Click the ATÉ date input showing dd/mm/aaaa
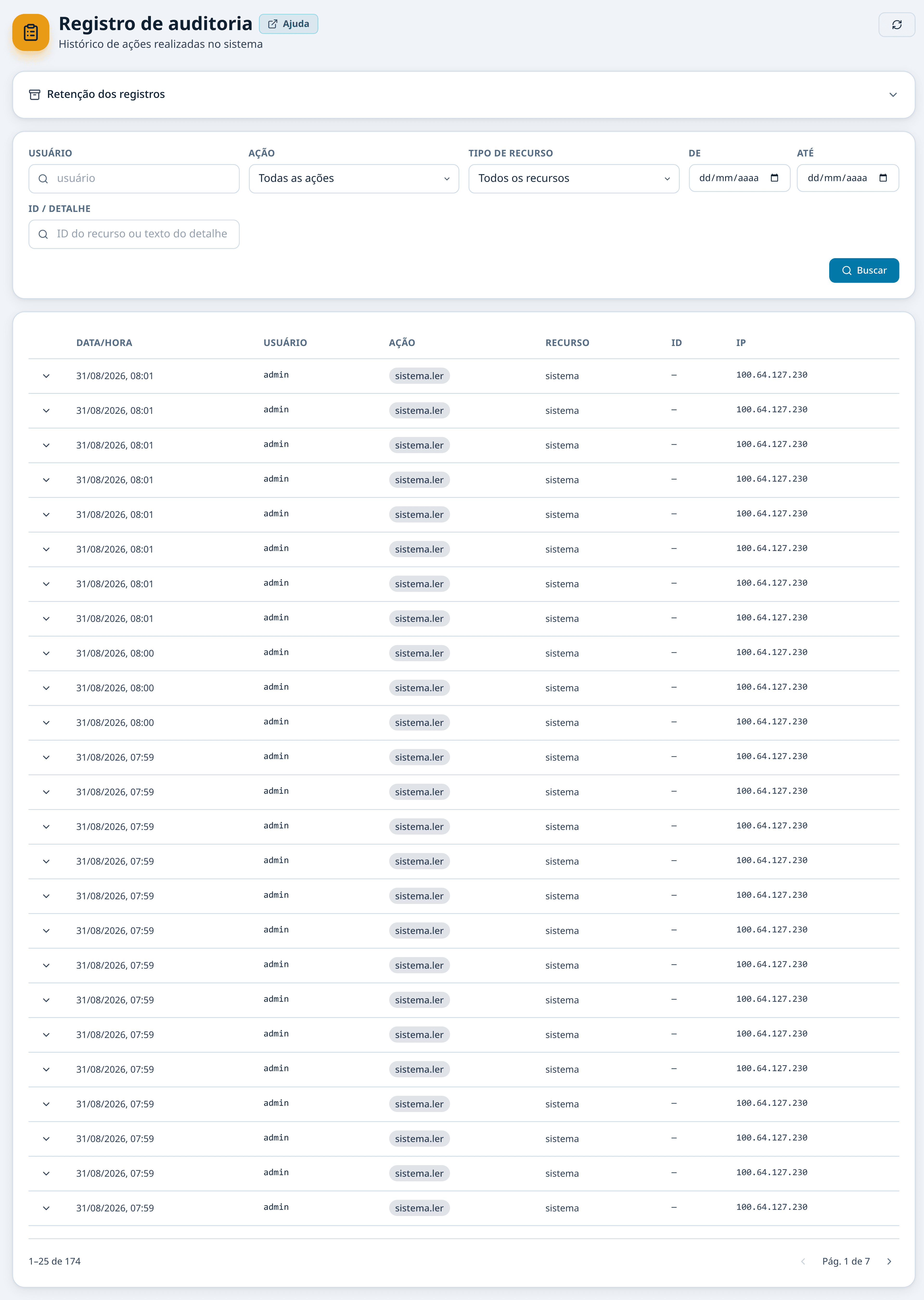The image size is (924, 1300). point(848,178)
